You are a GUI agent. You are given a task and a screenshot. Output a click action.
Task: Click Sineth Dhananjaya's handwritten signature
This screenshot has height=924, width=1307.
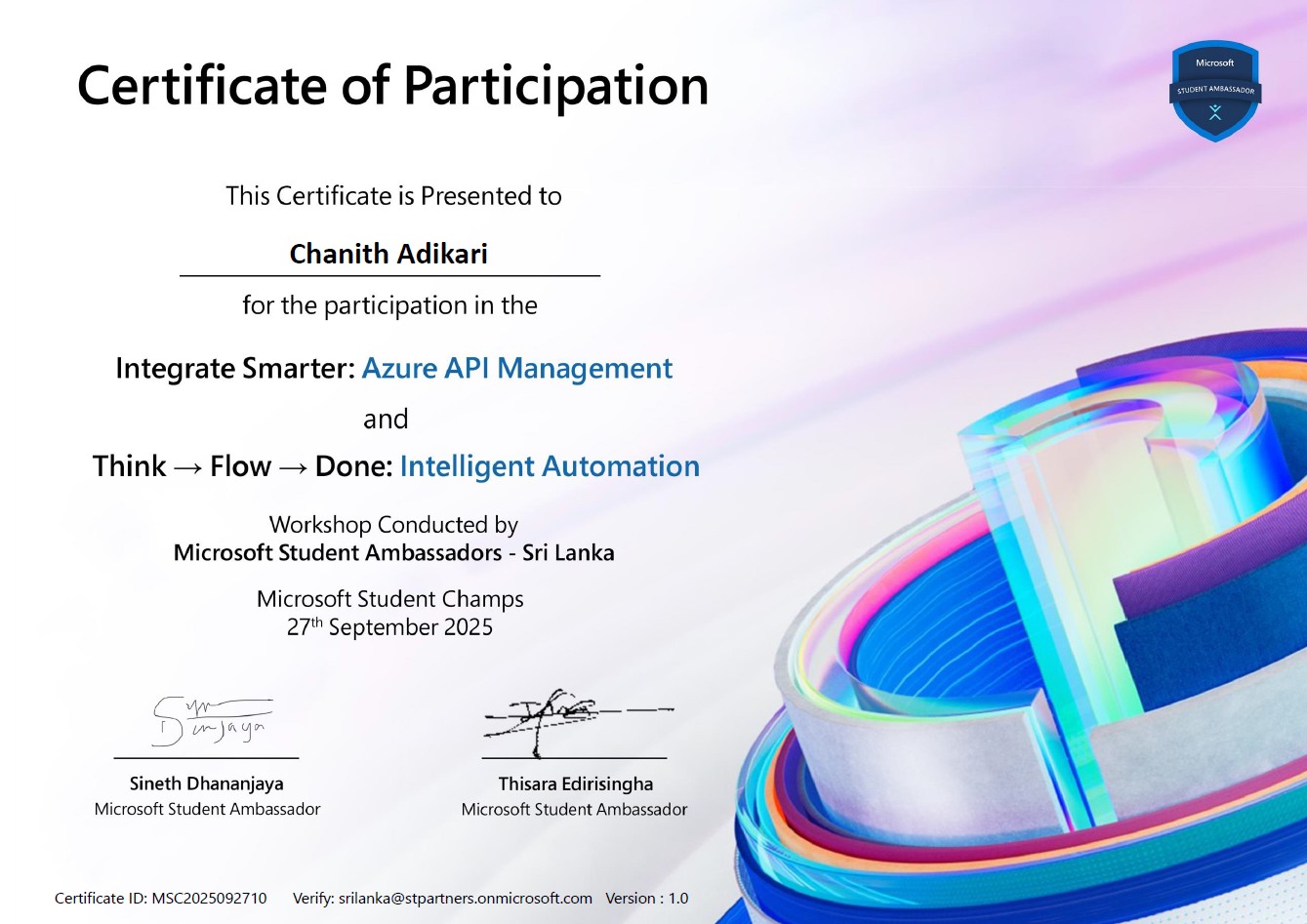pyautogui.click(x=210, y=721)
